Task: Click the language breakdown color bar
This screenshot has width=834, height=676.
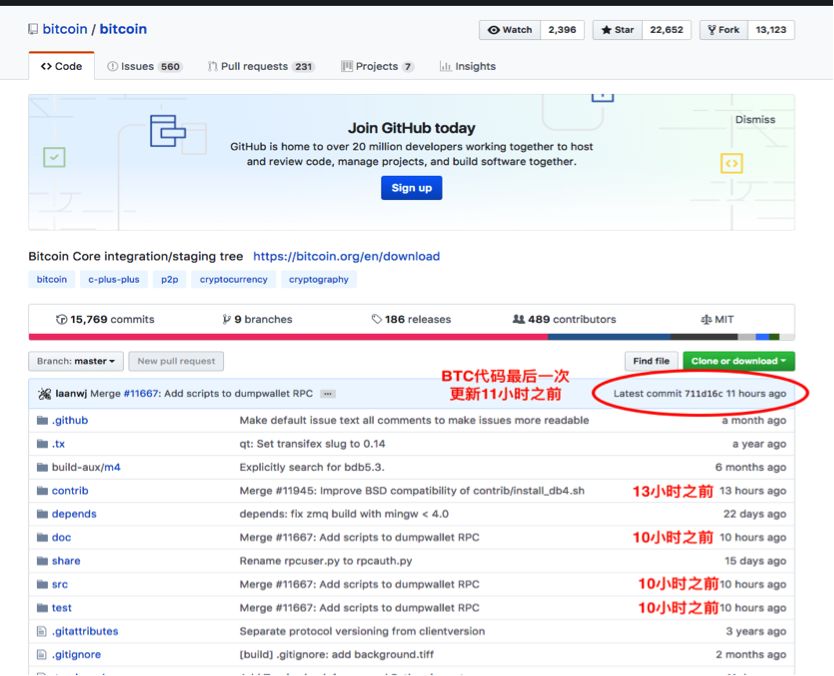Action: click(x=411, y=337)
